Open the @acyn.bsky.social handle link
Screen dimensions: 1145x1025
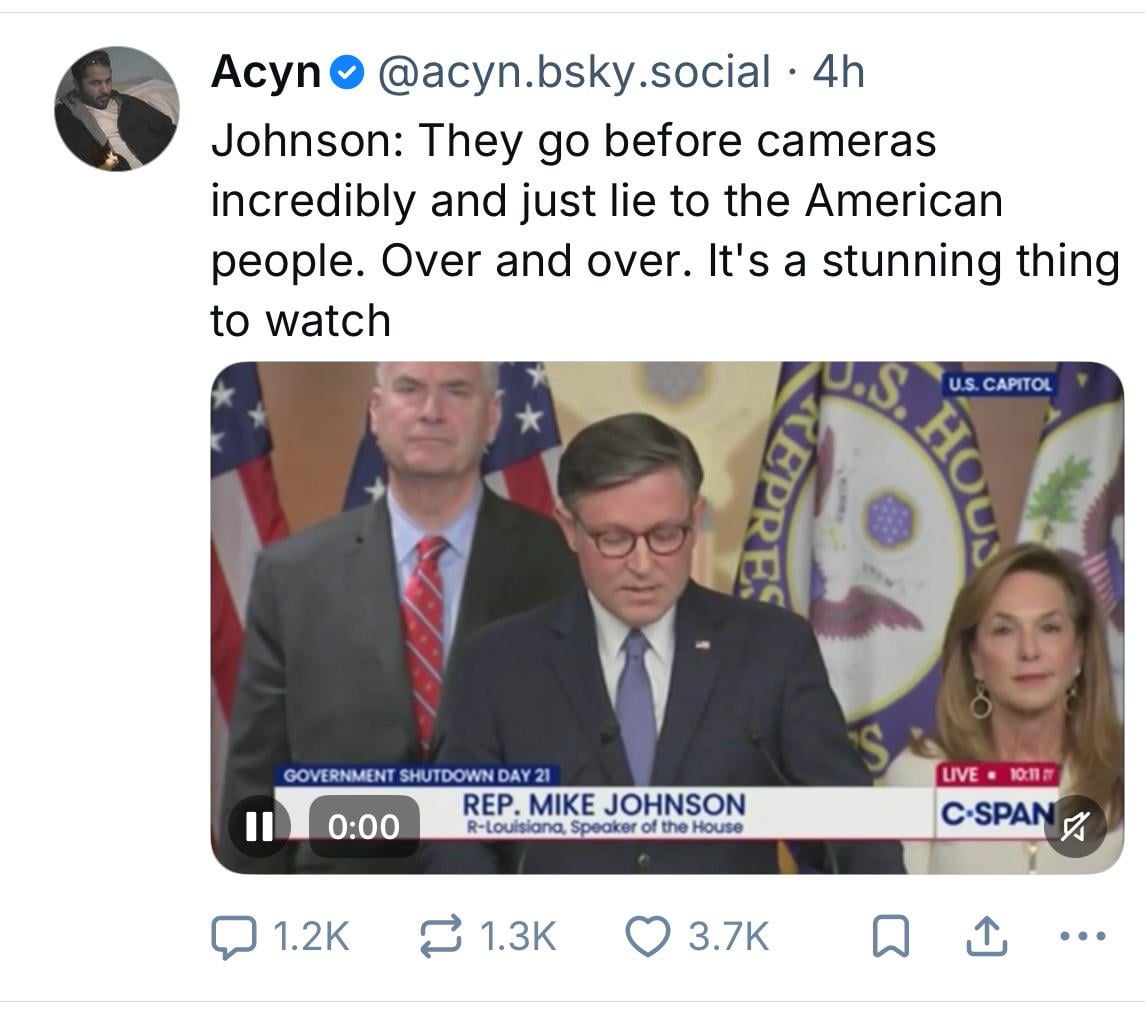click(573, 72)
